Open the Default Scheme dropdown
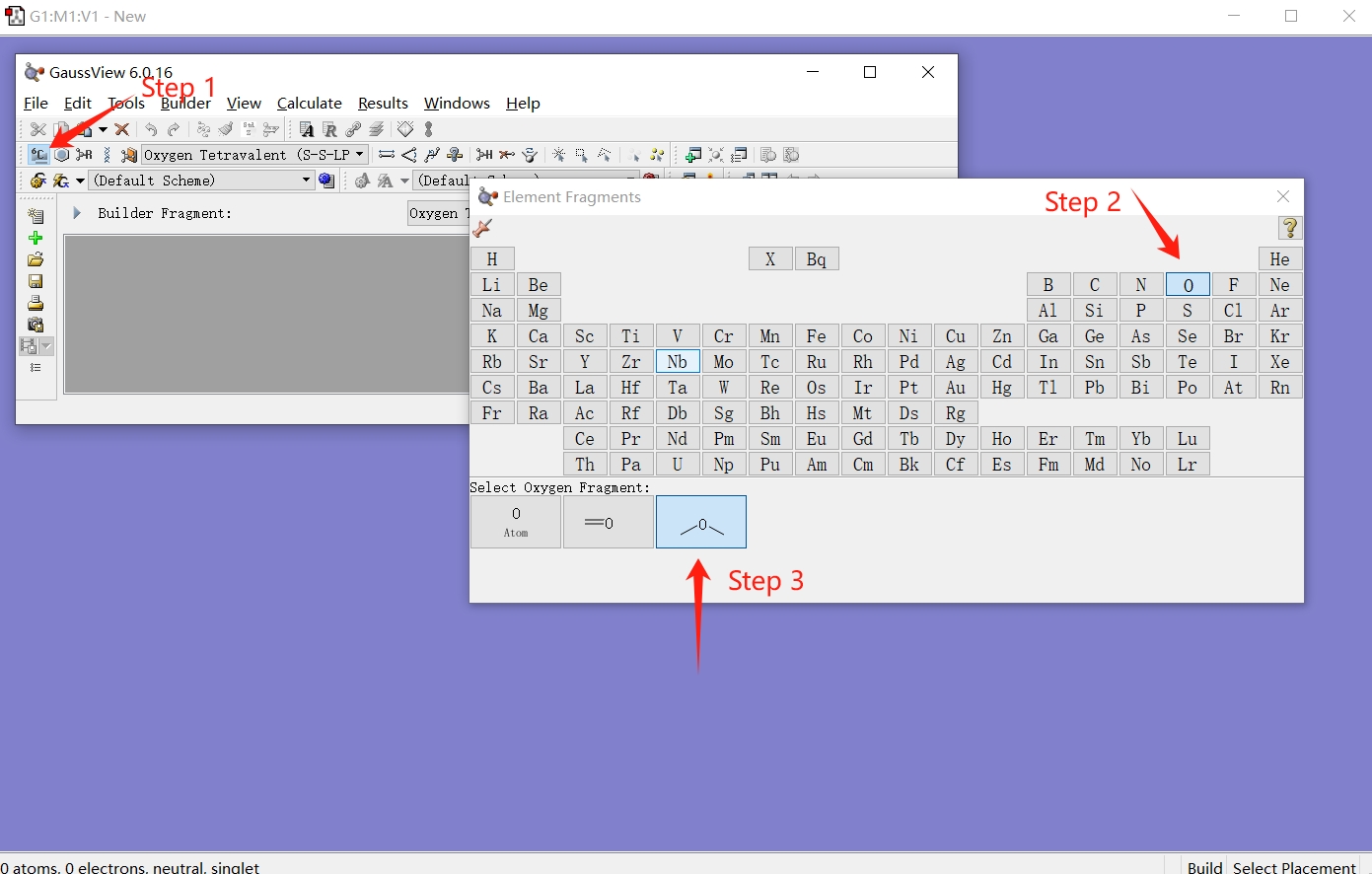1372x874 pixels. click(x=306, y=181)
